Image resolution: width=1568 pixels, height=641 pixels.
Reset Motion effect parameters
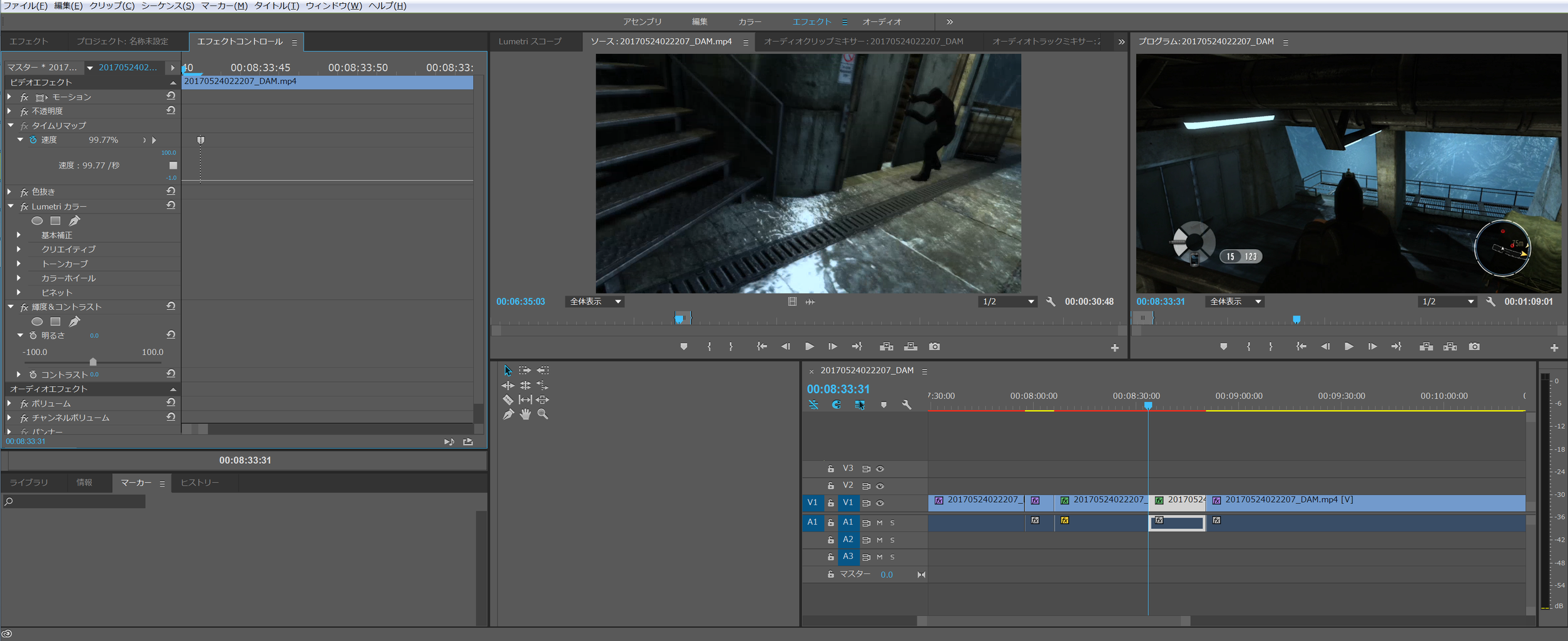171,96
